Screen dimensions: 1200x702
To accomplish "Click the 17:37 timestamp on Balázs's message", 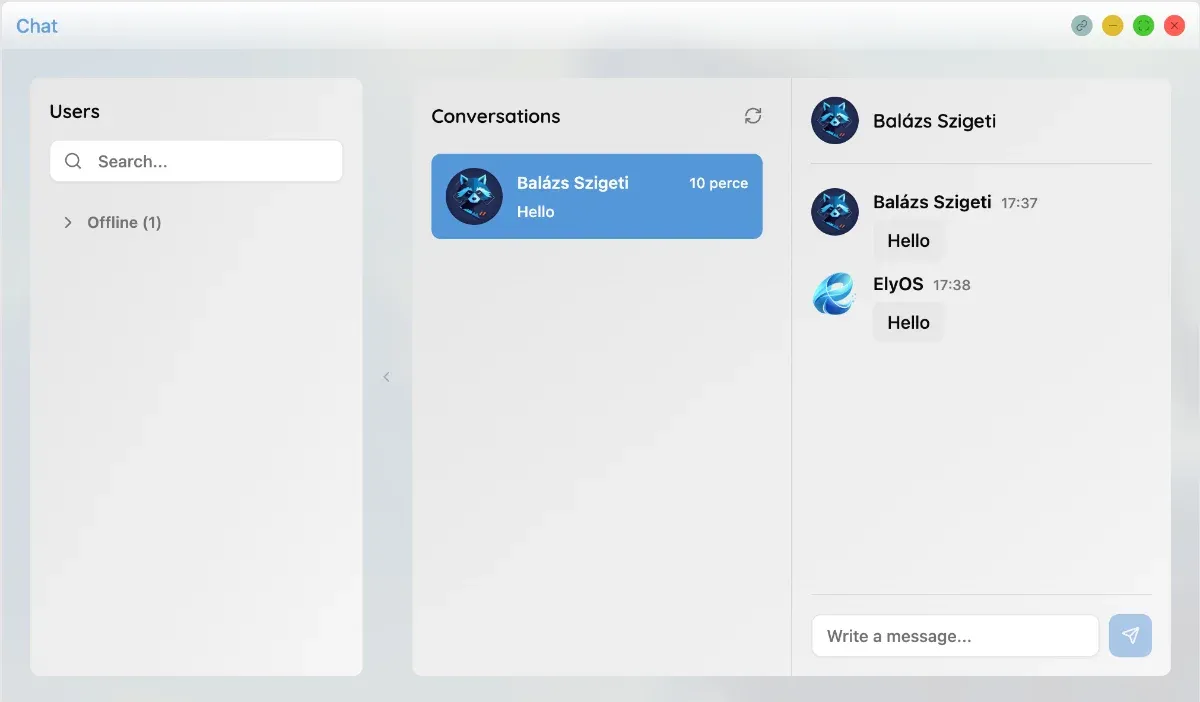I will point(1019,202).
